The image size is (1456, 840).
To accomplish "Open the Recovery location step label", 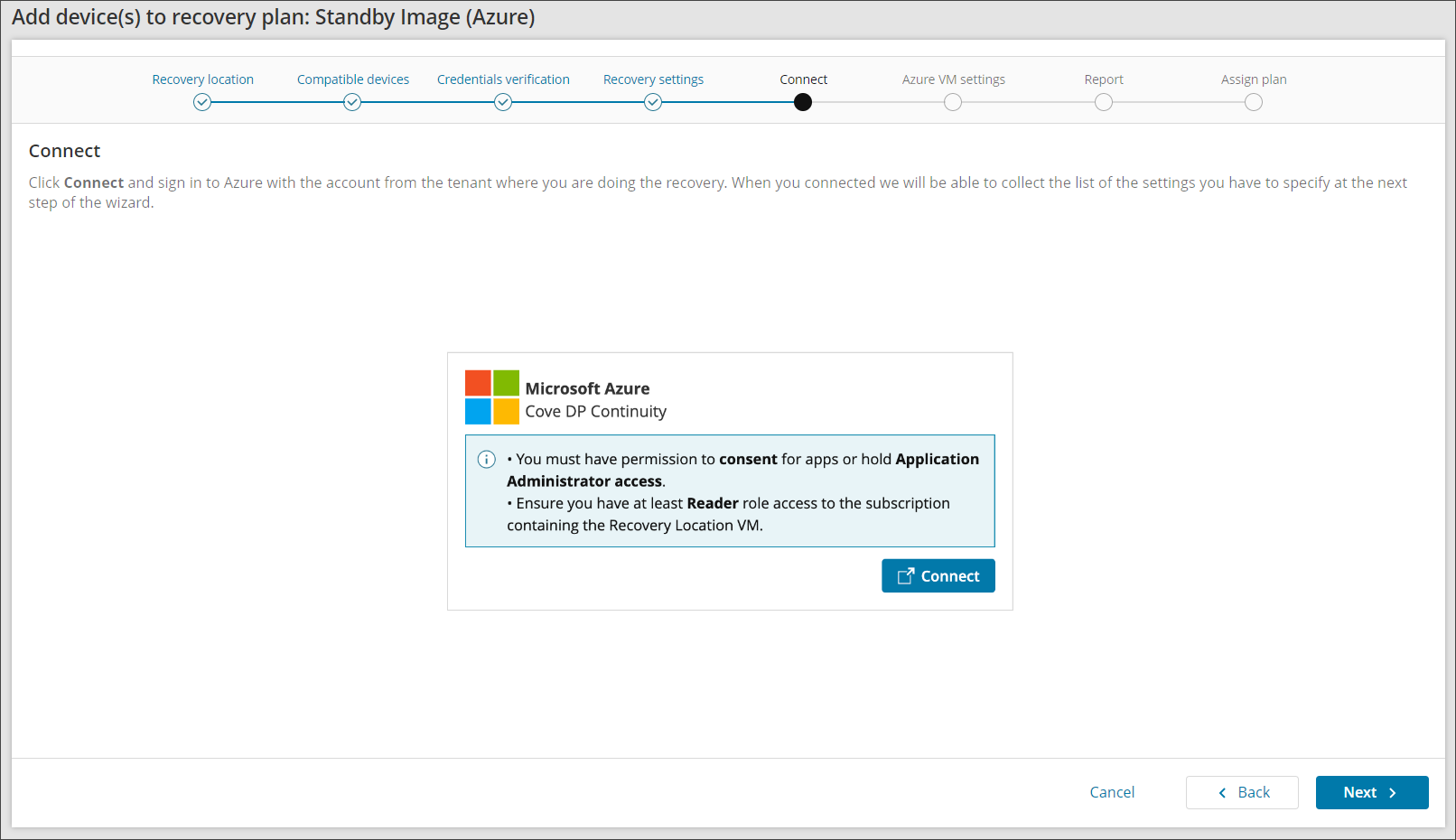I will tap(202, 79).
